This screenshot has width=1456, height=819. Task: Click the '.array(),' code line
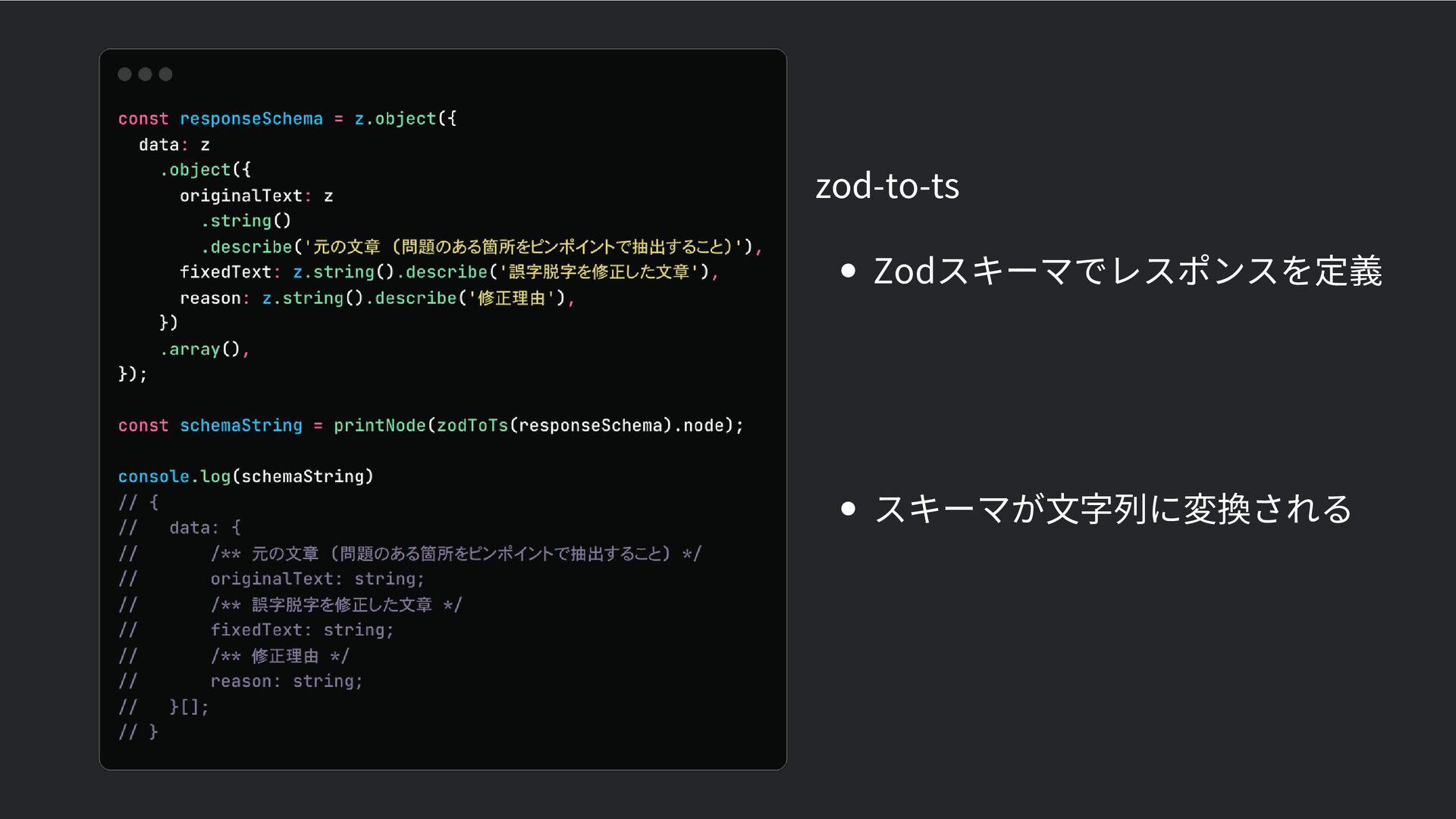click(205, 349)
